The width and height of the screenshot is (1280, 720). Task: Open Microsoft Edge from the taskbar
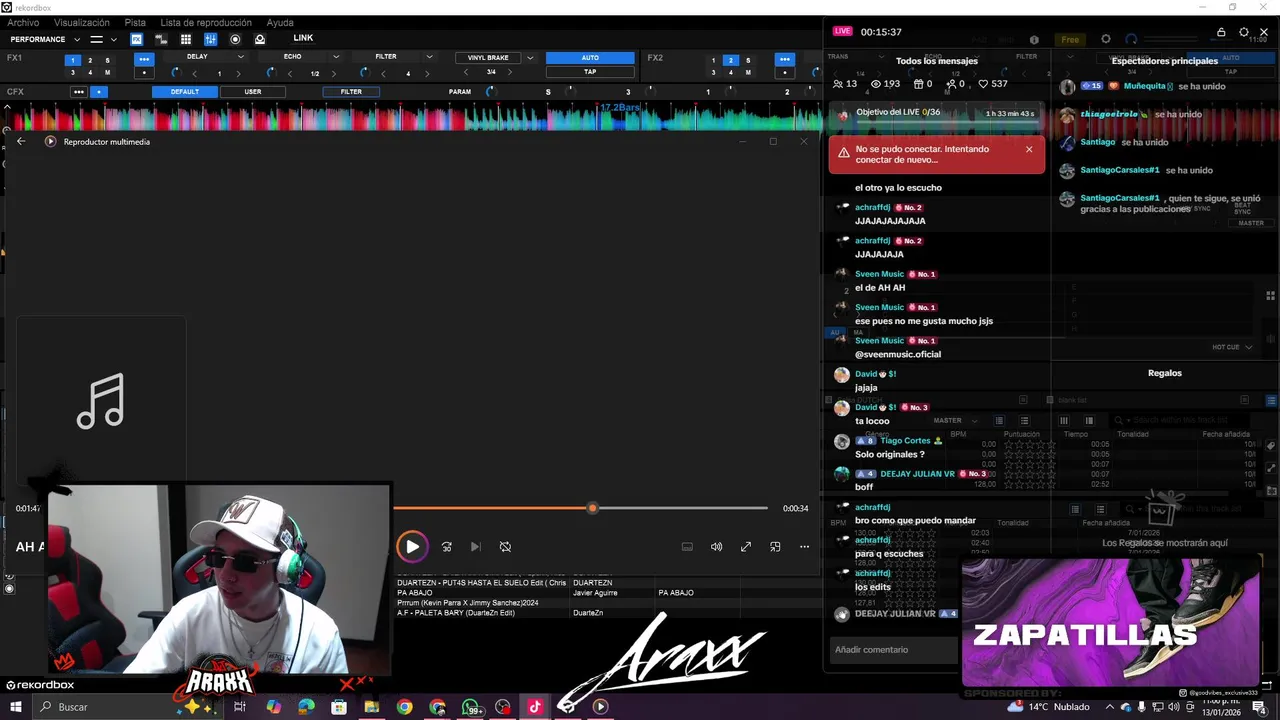point(306,707)
